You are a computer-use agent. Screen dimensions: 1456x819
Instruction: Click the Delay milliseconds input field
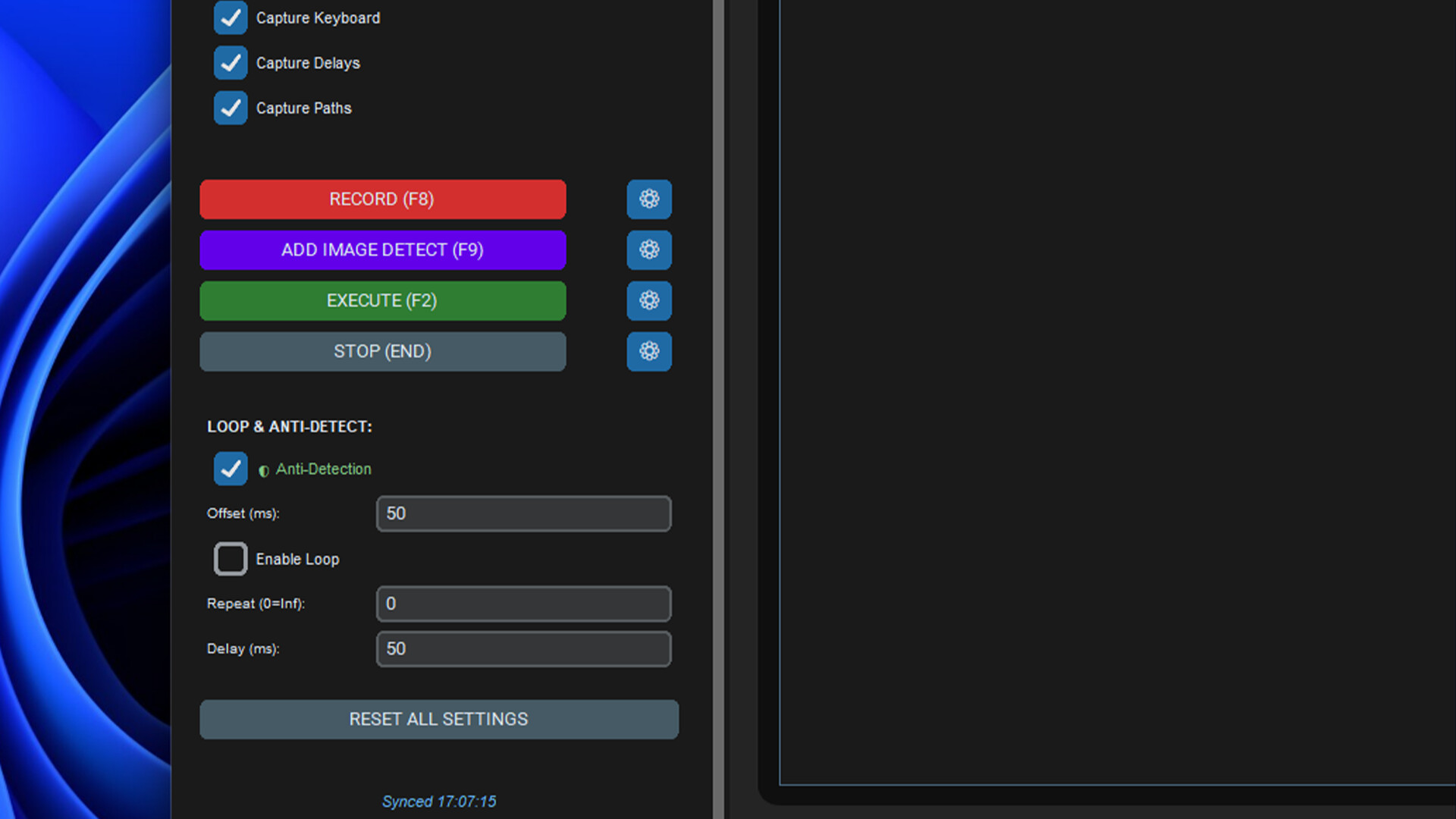[x=523, y=649]
